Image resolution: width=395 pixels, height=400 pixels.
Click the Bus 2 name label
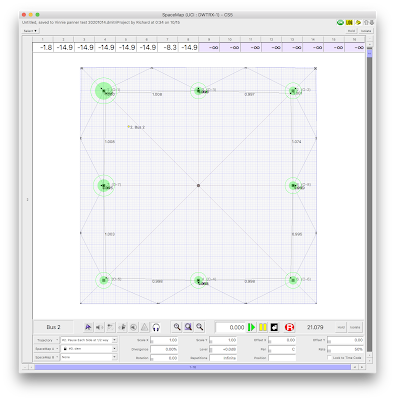coord(53,327)
